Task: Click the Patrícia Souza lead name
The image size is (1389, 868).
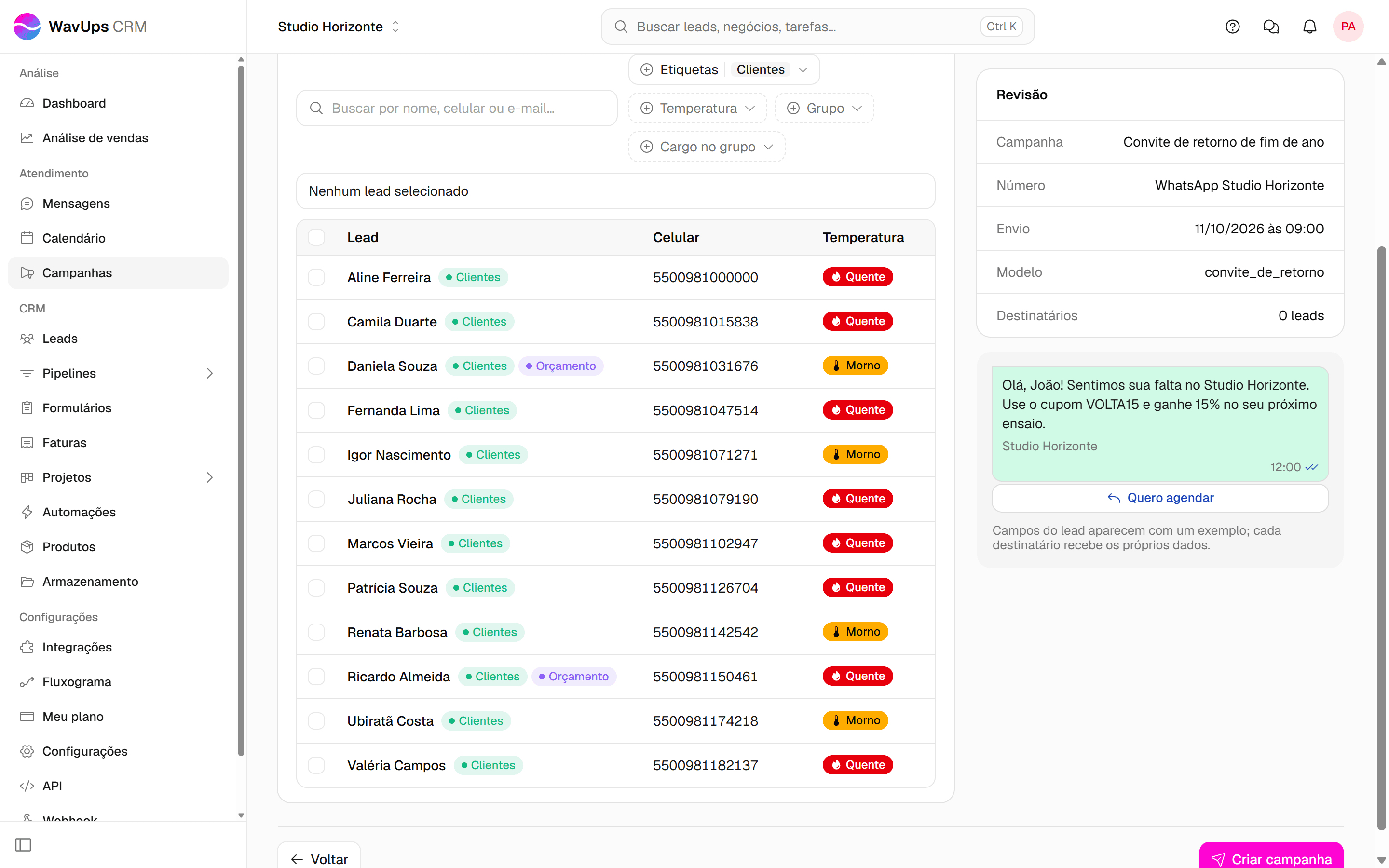Action: pyautogui.click(x=393, y=588)
